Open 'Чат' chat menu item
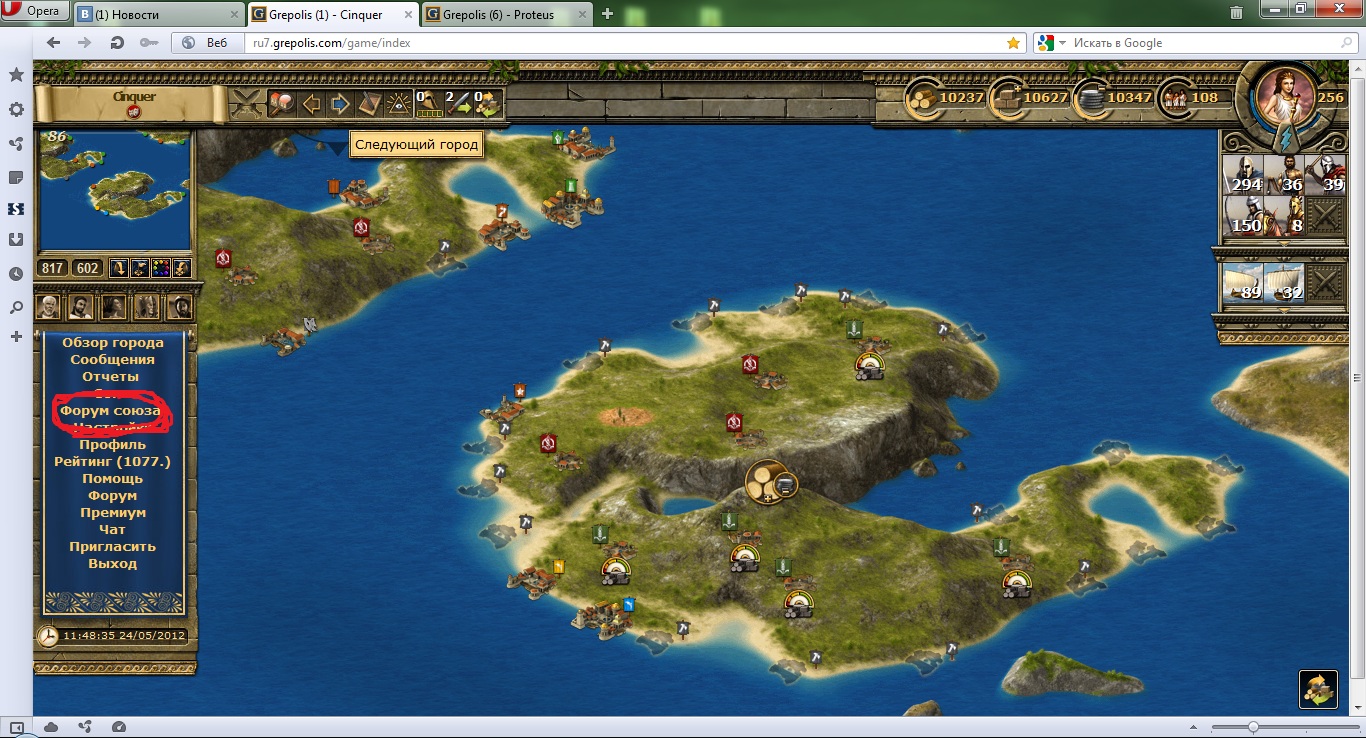 (x=113, y=530)
